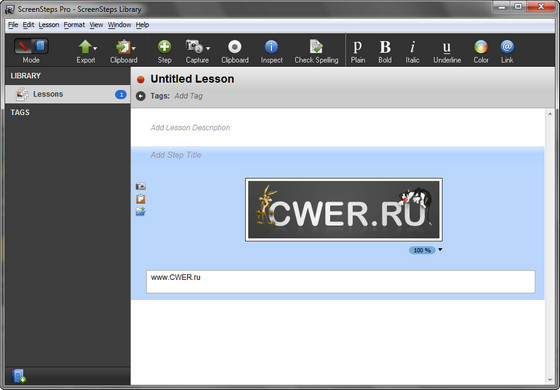Run Check Spelling from toolbar
The height and width of the screenshot is (390, 560).
coord(316,47)
